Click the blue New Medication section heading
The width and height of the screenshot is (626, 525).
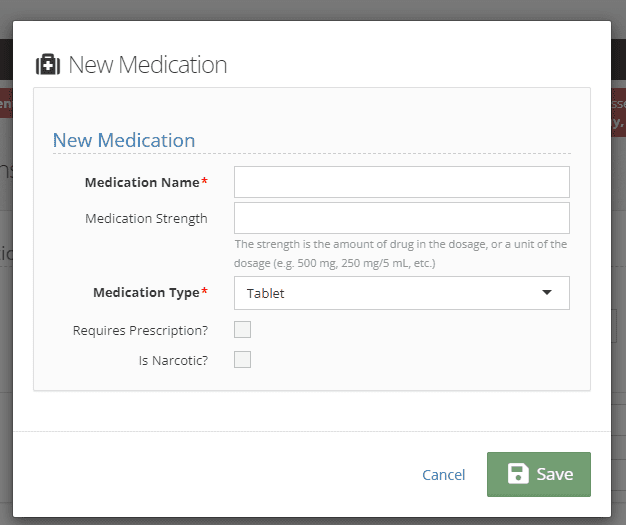124,140
